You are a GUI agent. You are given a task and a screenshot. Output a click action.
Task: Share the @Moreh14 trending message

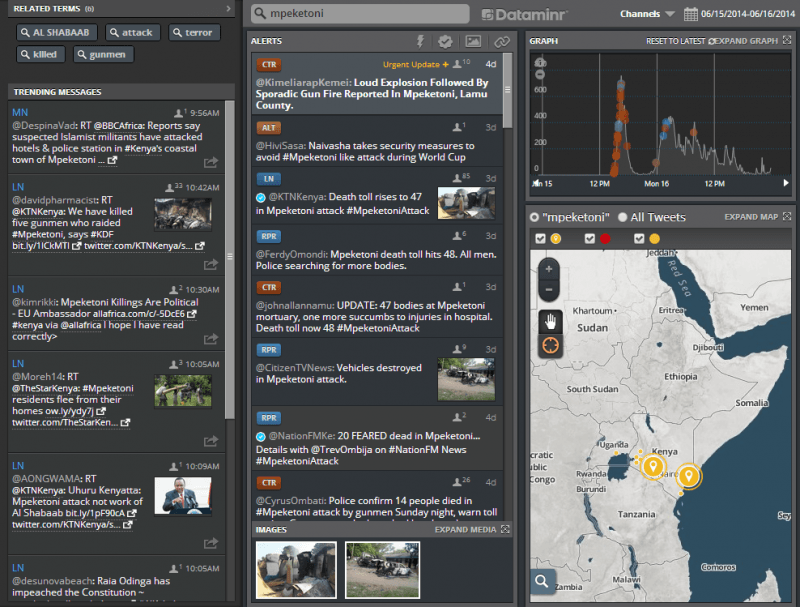click(x=211, y=441)
